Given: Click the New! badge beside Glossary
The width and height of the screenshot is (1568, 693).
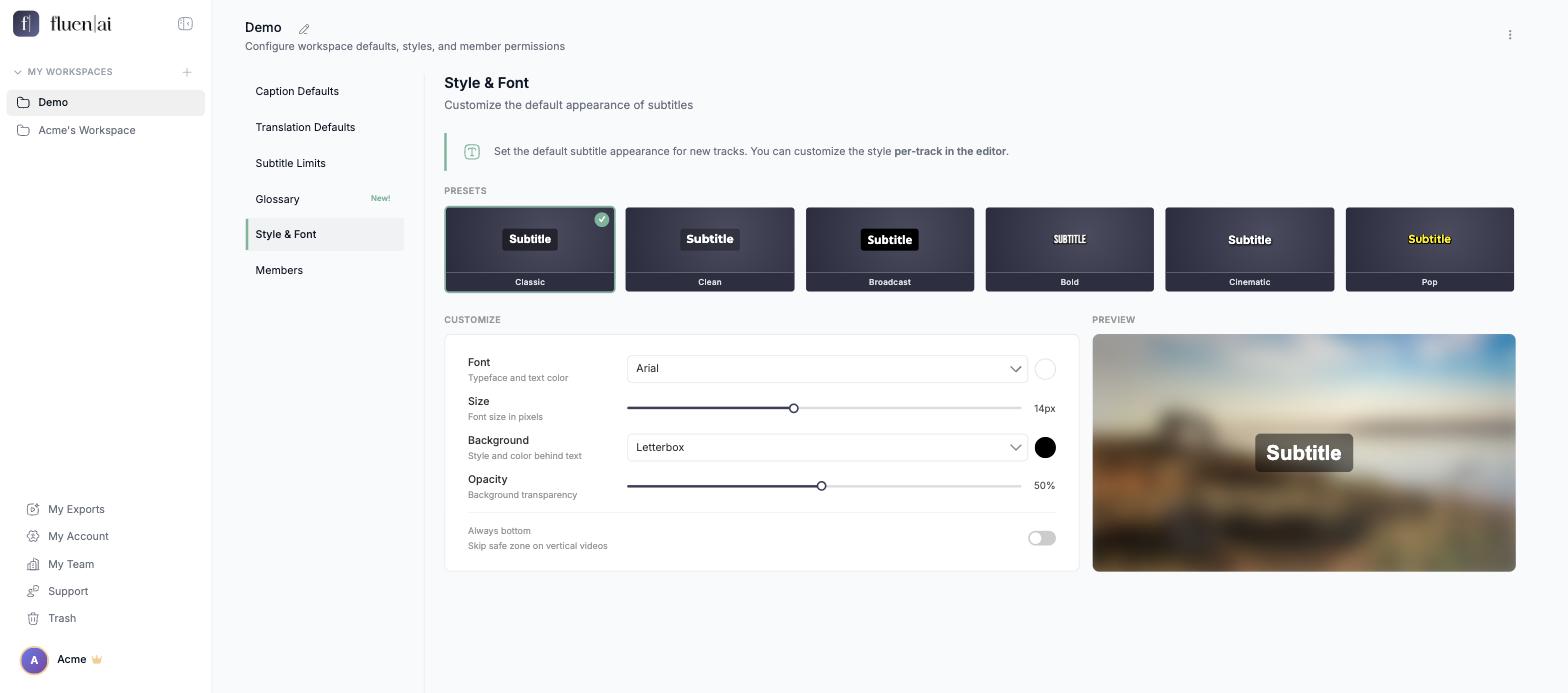Looking at the screenshot, I should [x=381, y=198].
